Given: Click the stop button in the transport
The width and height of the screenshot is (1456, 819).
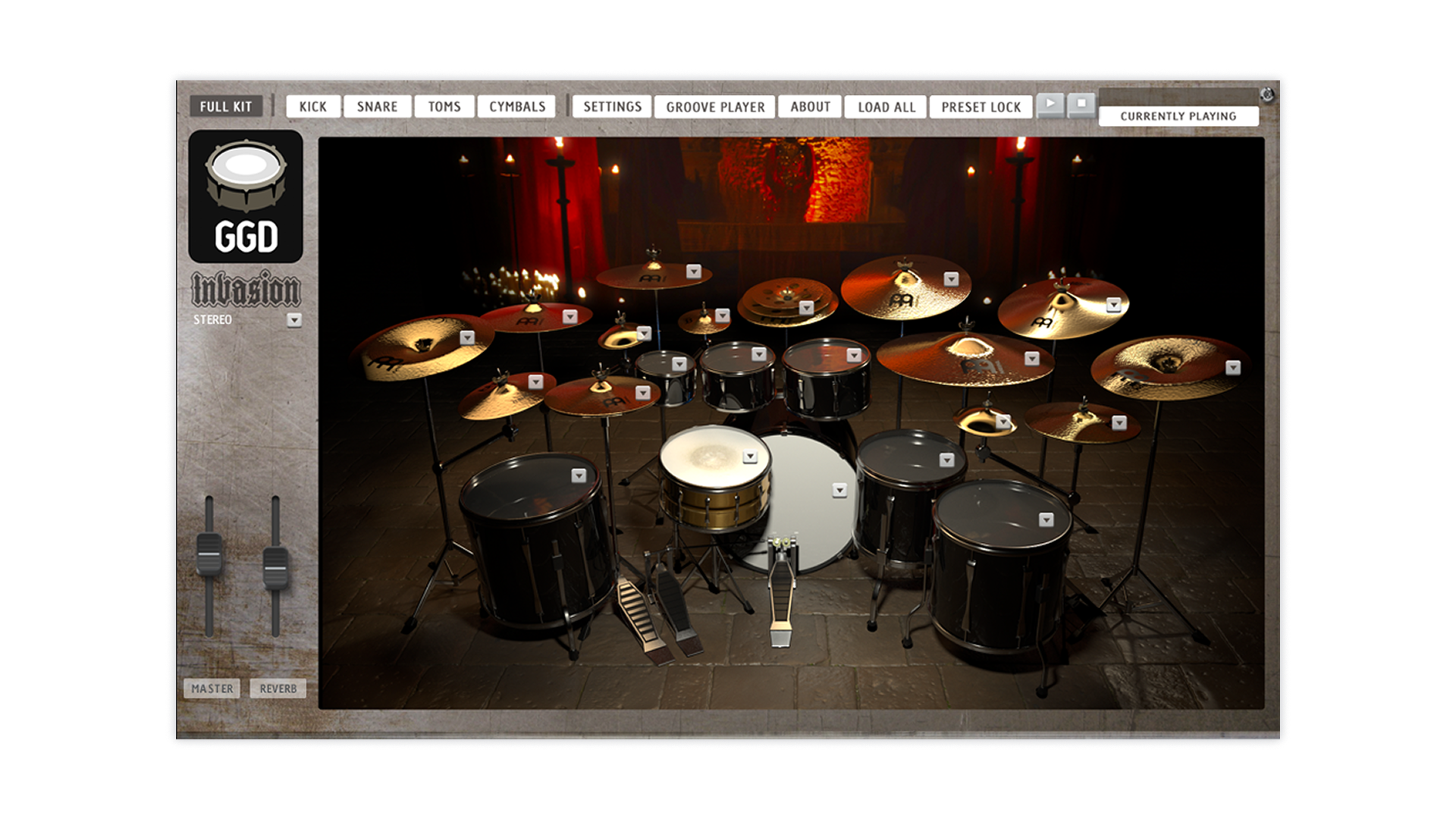Looking at the screenshot, I should 1081,104.
